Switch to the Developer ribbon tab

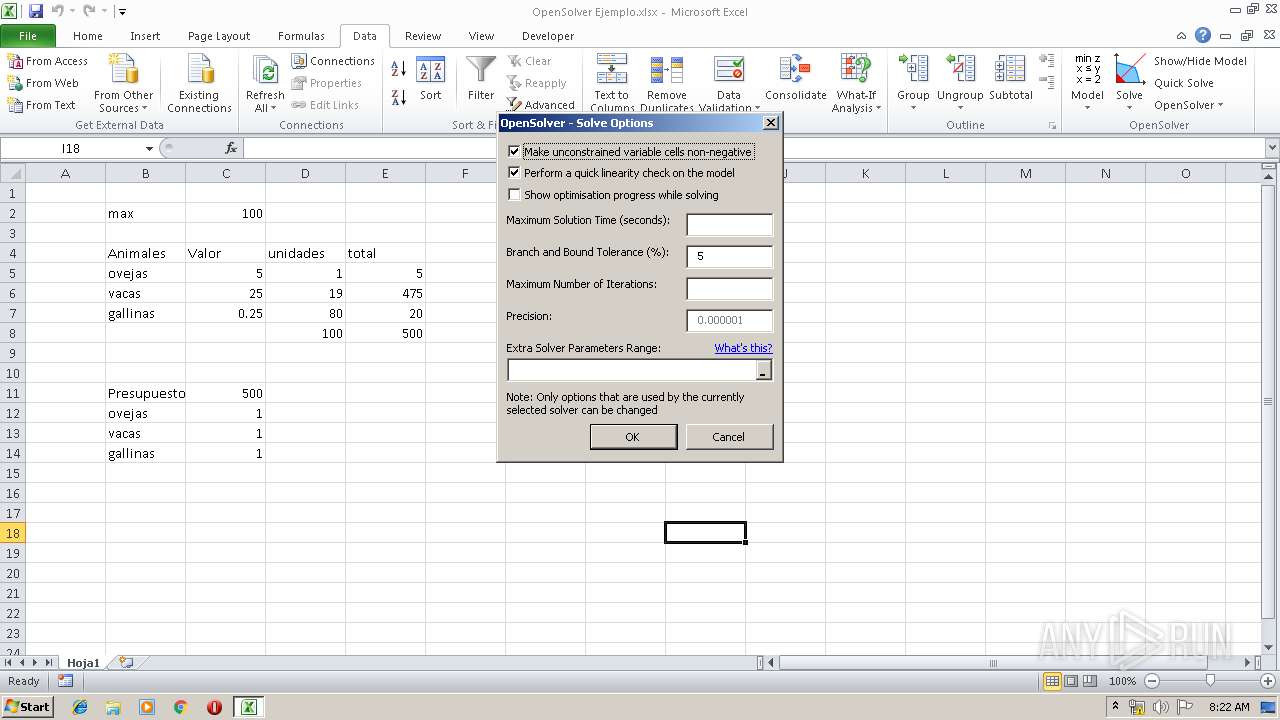tap(548, 35)
